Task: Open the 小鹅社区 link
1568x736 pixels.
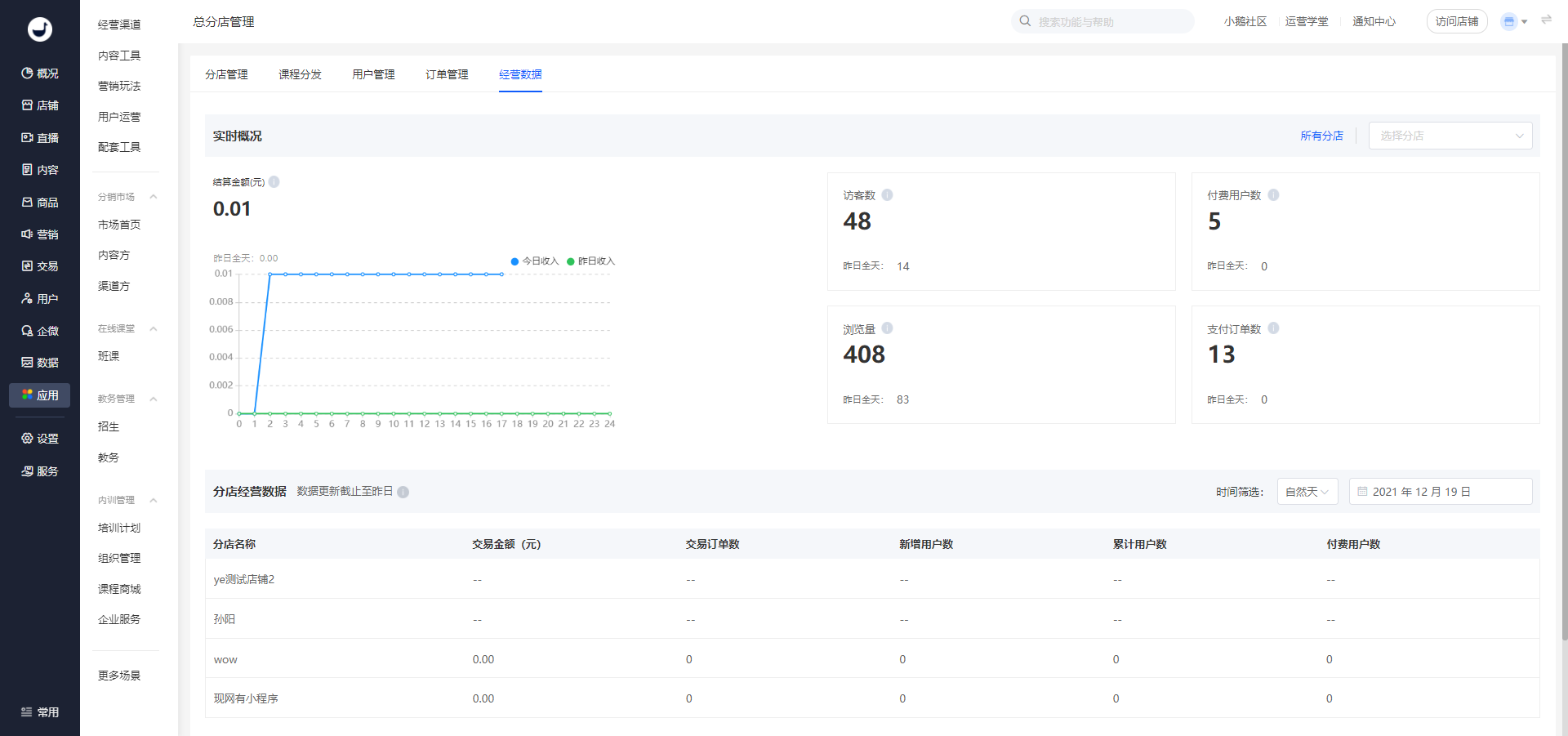Action: pos(1245,21)
